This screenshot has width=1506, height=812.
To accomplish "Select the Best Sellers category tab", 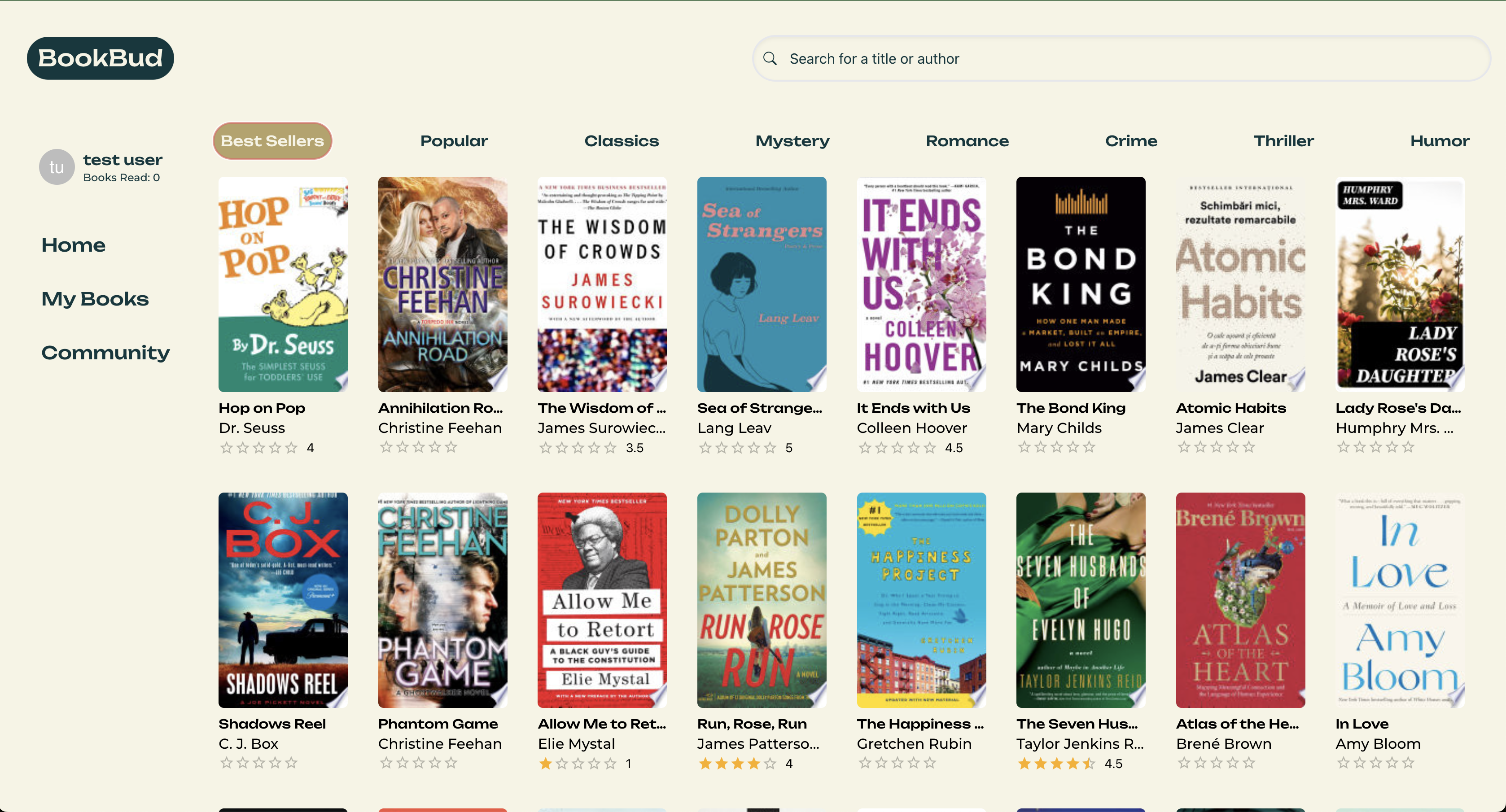I will coord(272,141).
